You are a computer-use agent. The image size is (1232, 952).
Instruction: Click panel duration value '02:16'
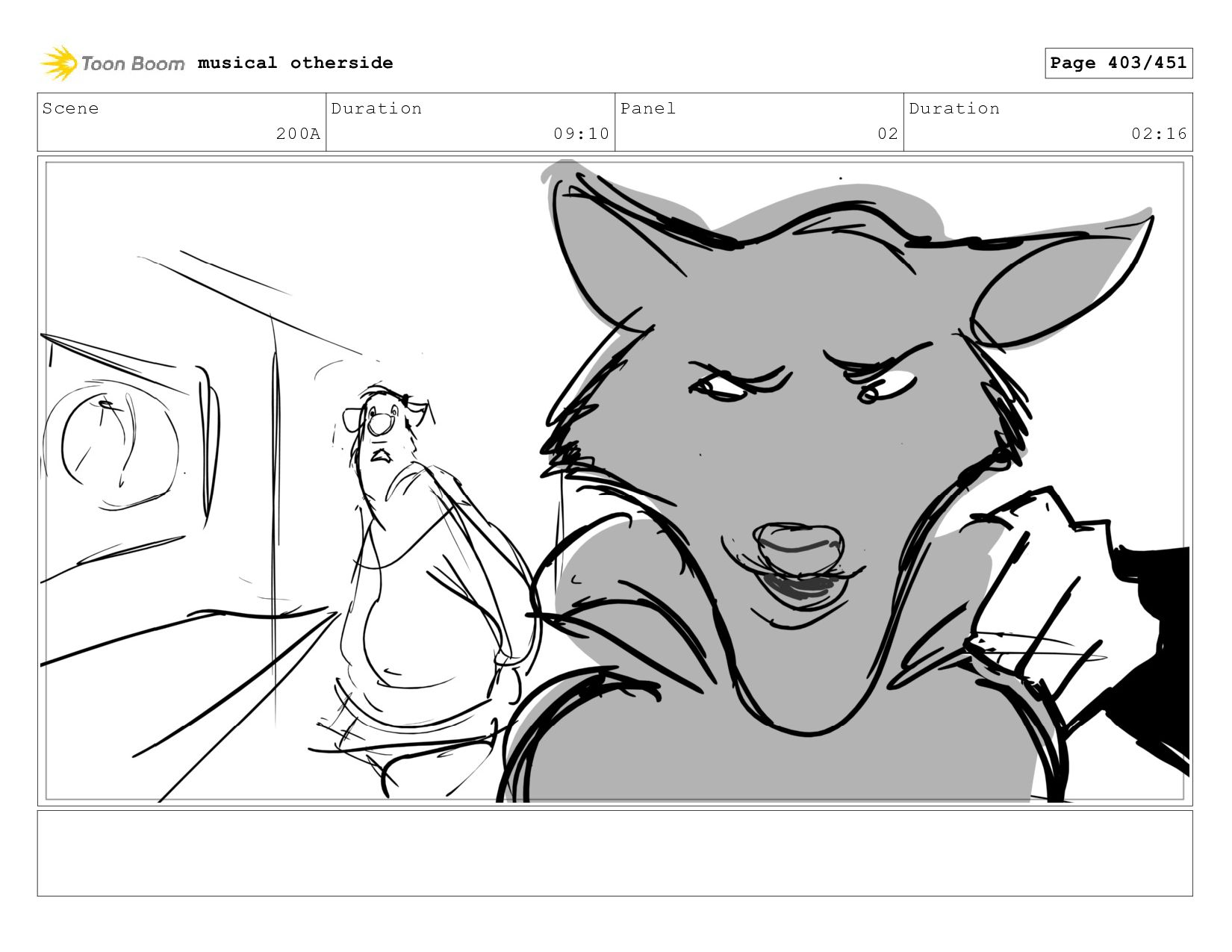click(x=1159, y=134)
